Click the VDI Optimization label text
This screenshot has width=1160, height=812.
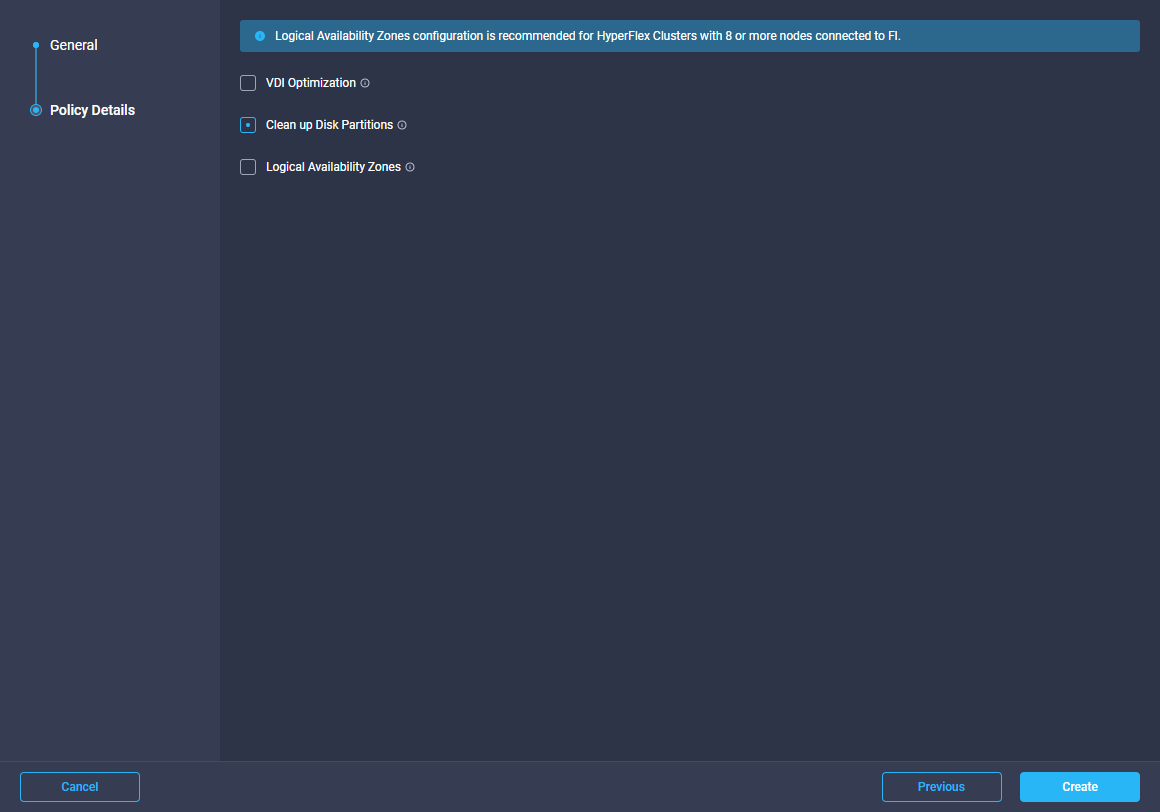tap(310, 83)
